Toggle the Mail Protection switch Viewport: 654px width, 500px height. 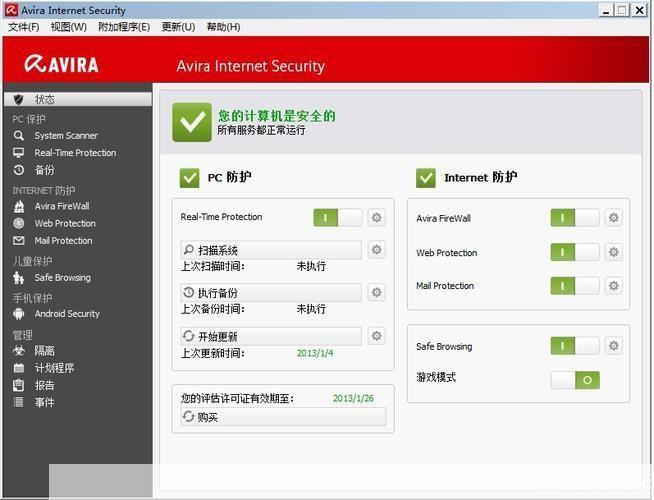[x=575, y=286]
